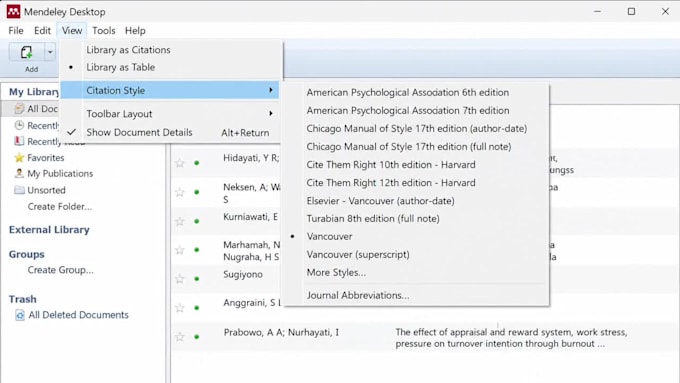
Task: Select Chicago Manual of Style author-date
Action: click(x=416, y=129)
